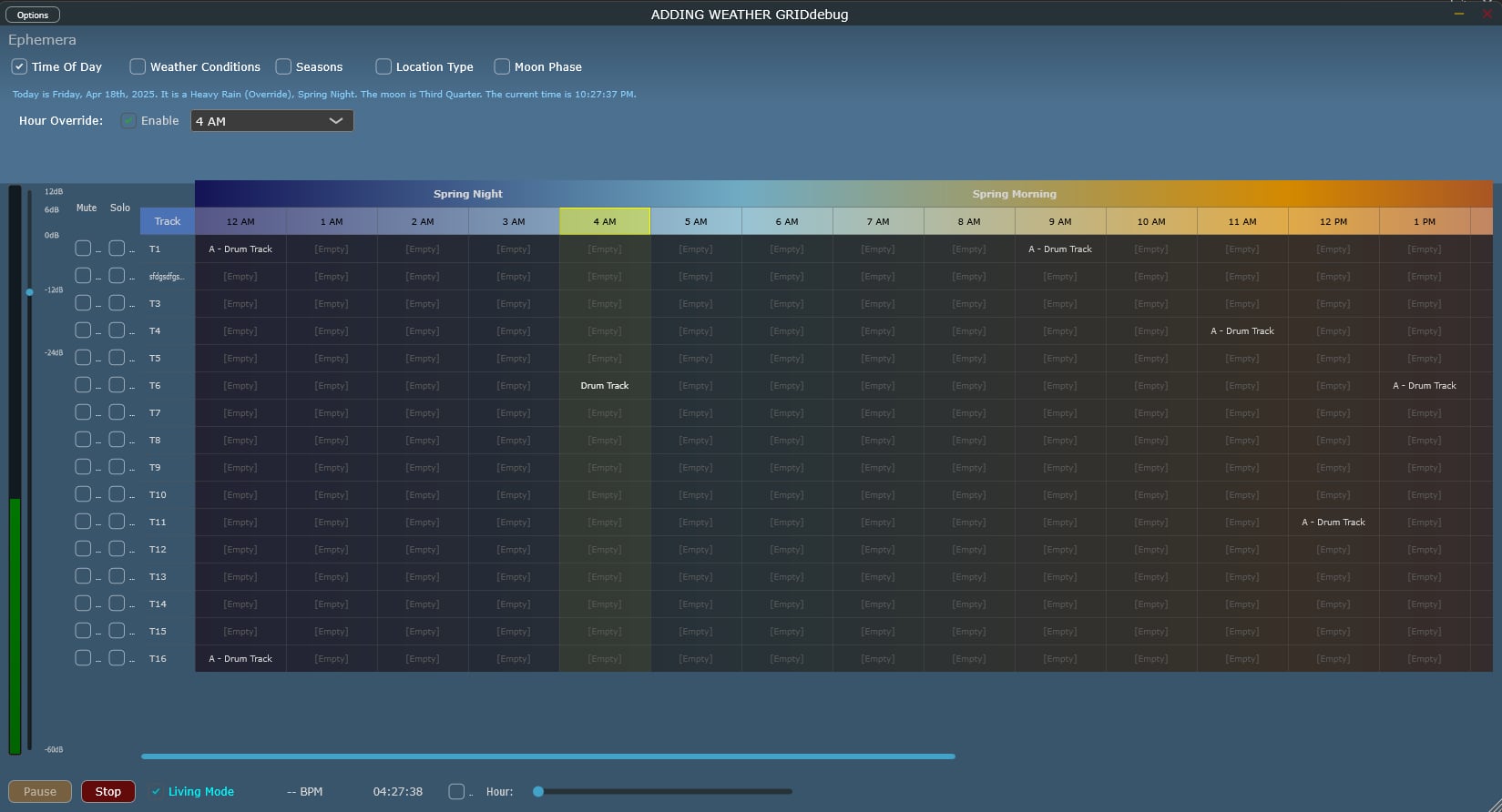Expand the Hour Override dropdown showing 4 AM
The width and height of the screenshot is (1502, 812).
click(x=271, y=121)
